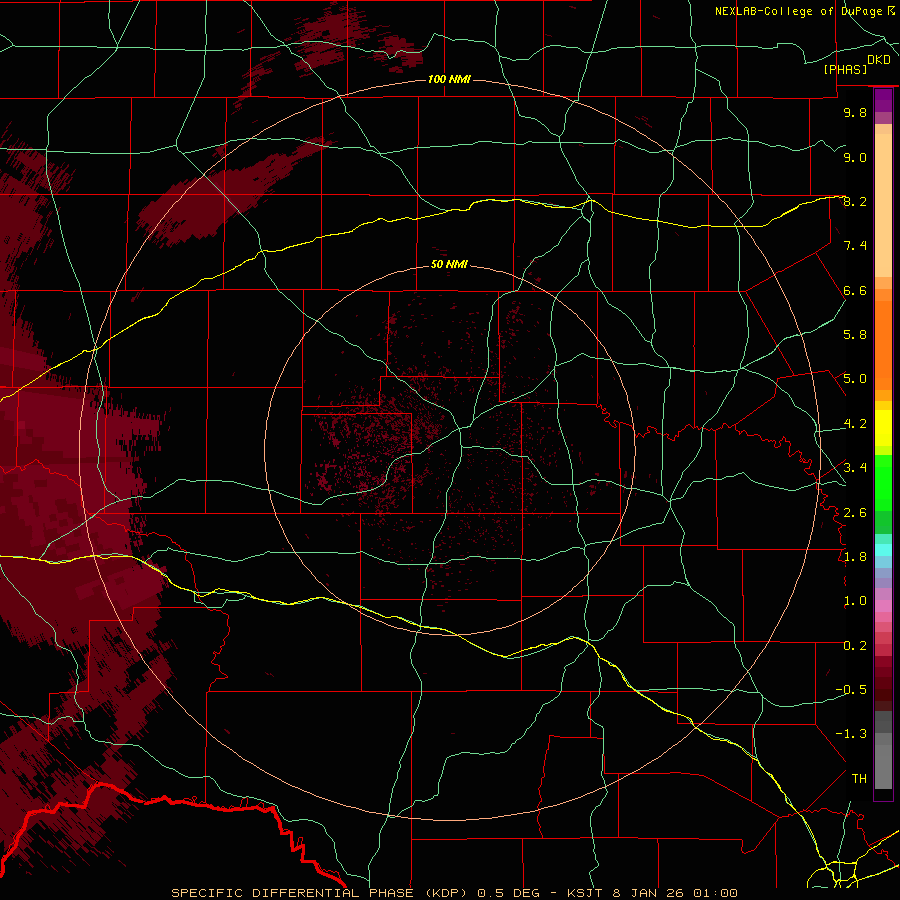This screenshot has width=900, height=900.
Task: Pick the bright green segment of the color bar
Action: (883, 482)
